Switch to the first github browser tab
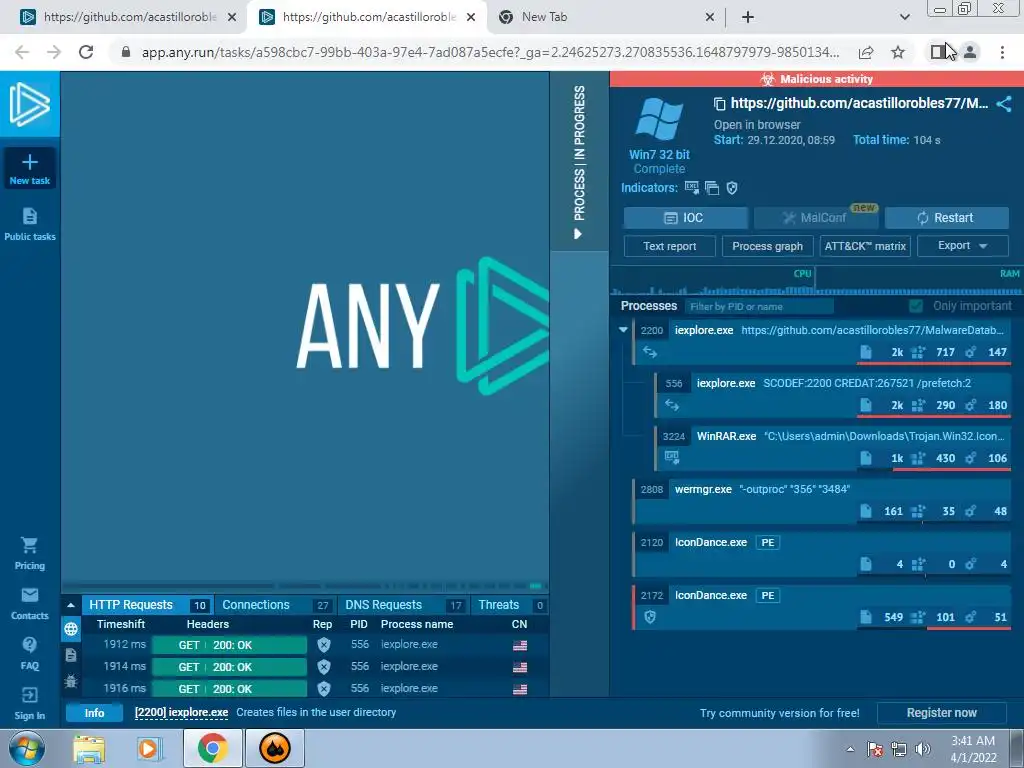The height and width of the screenshot is (768, 1024). (x=128, y=17)
